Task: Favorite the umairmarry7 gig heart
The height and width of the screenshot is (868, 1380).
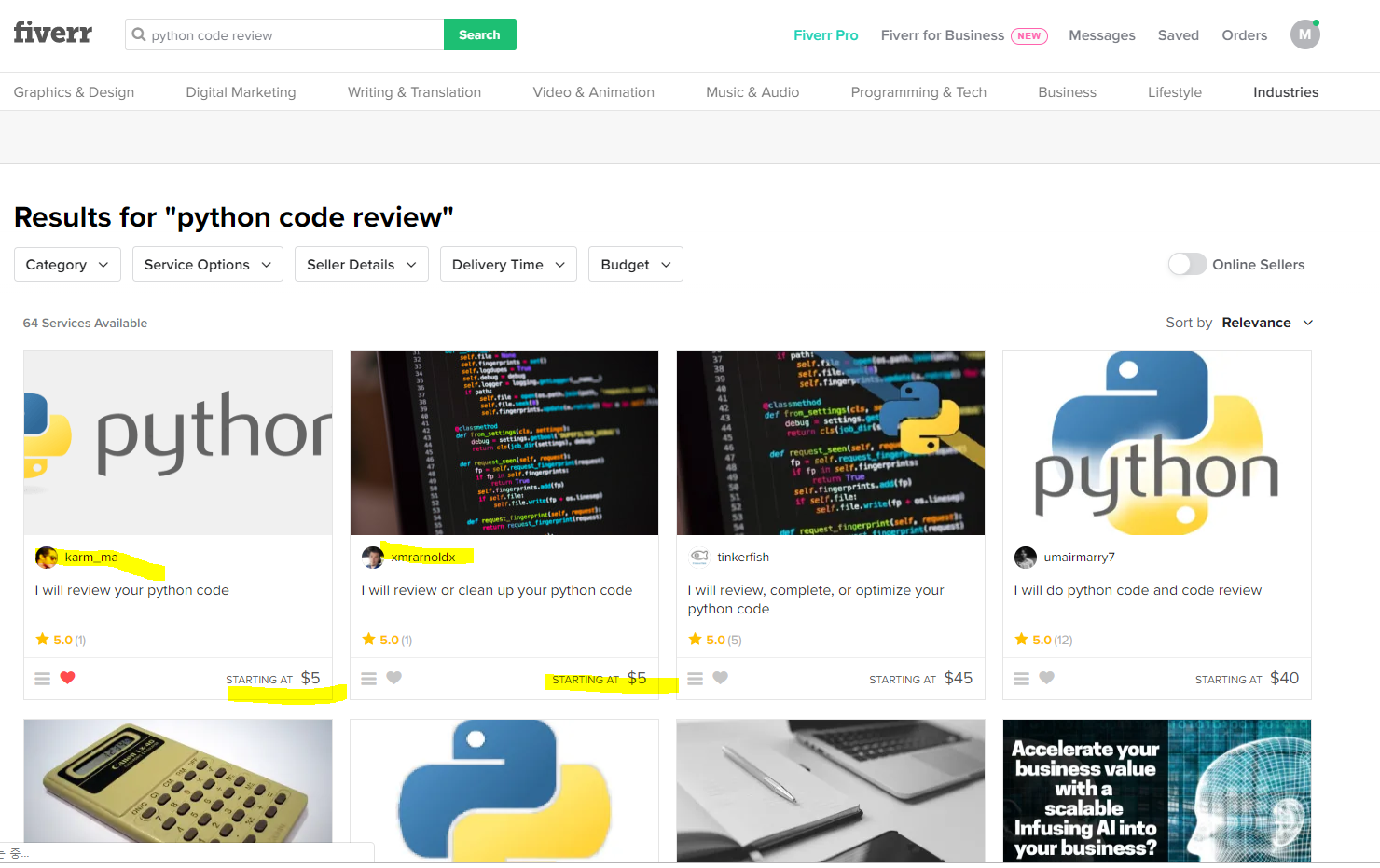Action: click(1047, 678)
